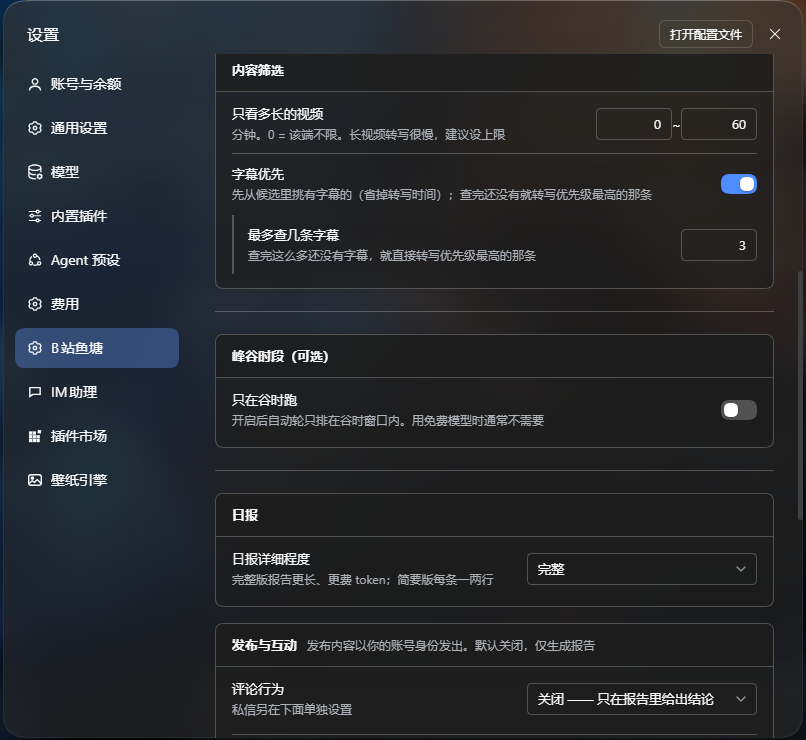Click the 插件市场 grid icon

[x=34, y=436]
